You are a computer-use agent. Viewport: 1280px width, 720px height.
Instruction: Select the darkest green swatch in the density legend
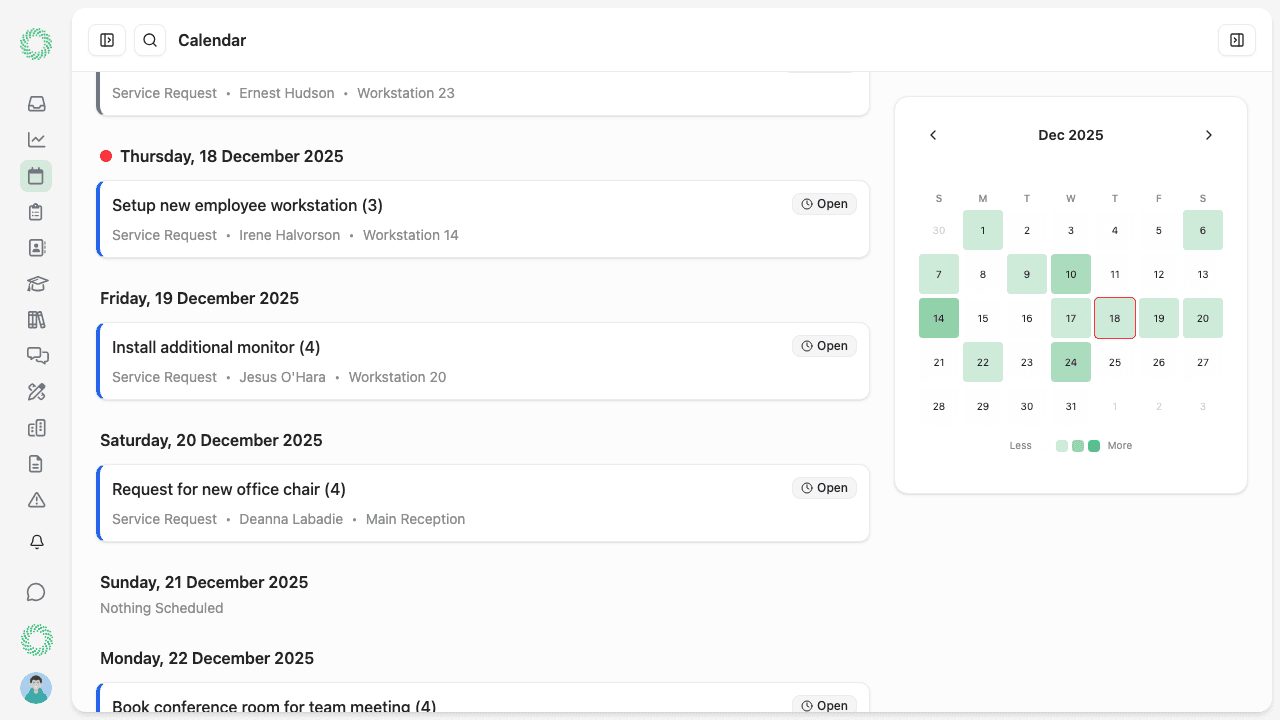[x=1094, y=445]
